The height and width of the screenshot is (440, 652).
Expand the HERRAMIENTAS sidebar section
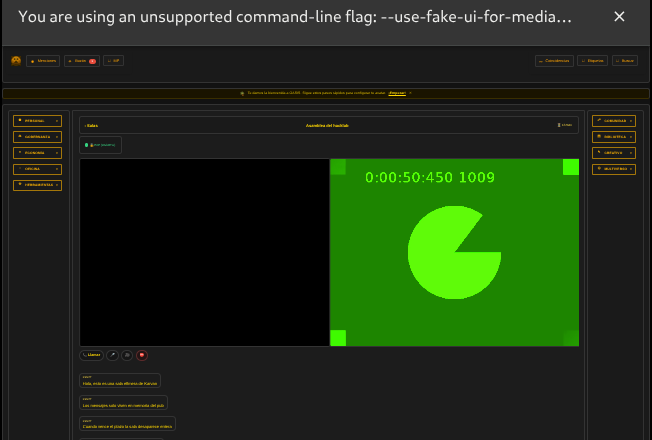[x=37, y=185]
